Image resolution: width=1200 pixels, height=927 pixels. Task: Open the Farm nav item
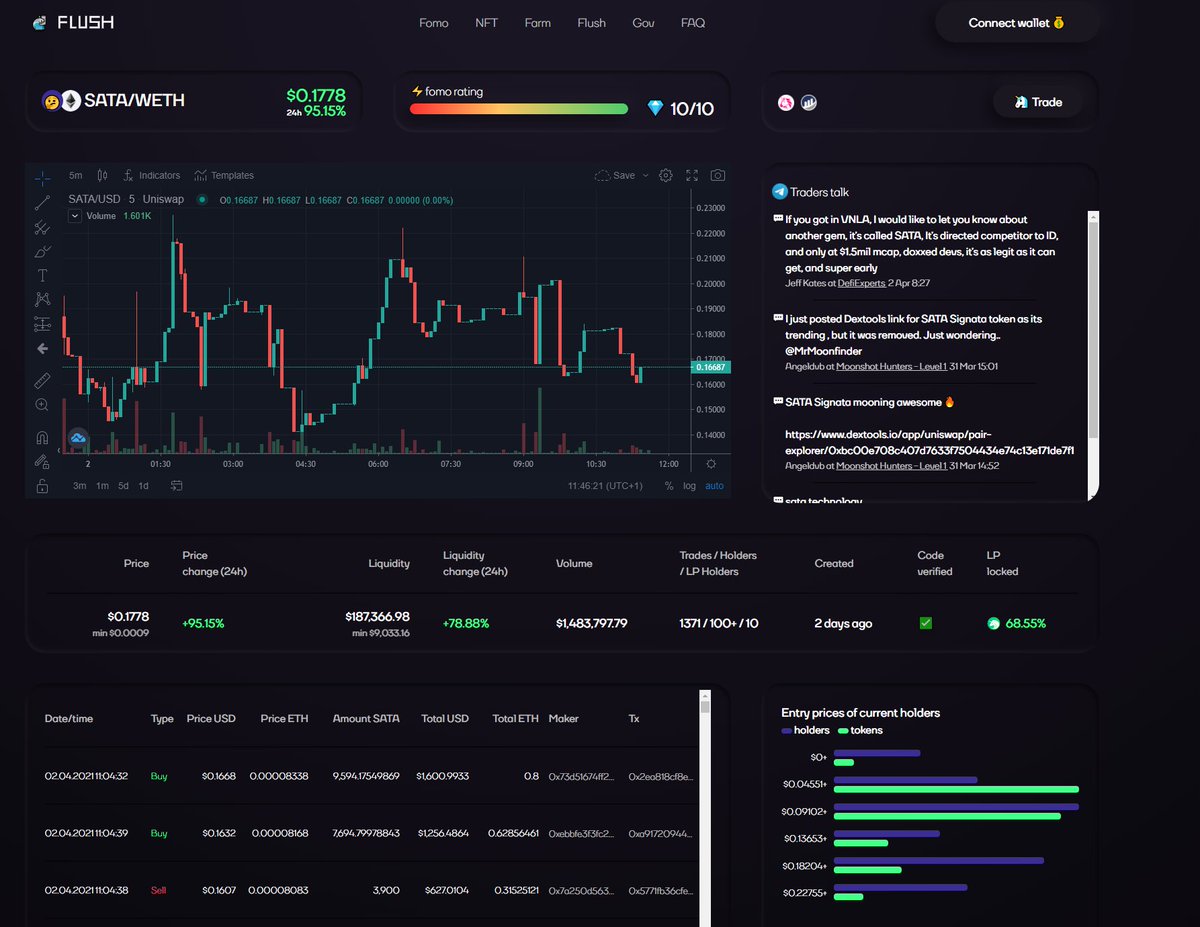coord(537,22)
